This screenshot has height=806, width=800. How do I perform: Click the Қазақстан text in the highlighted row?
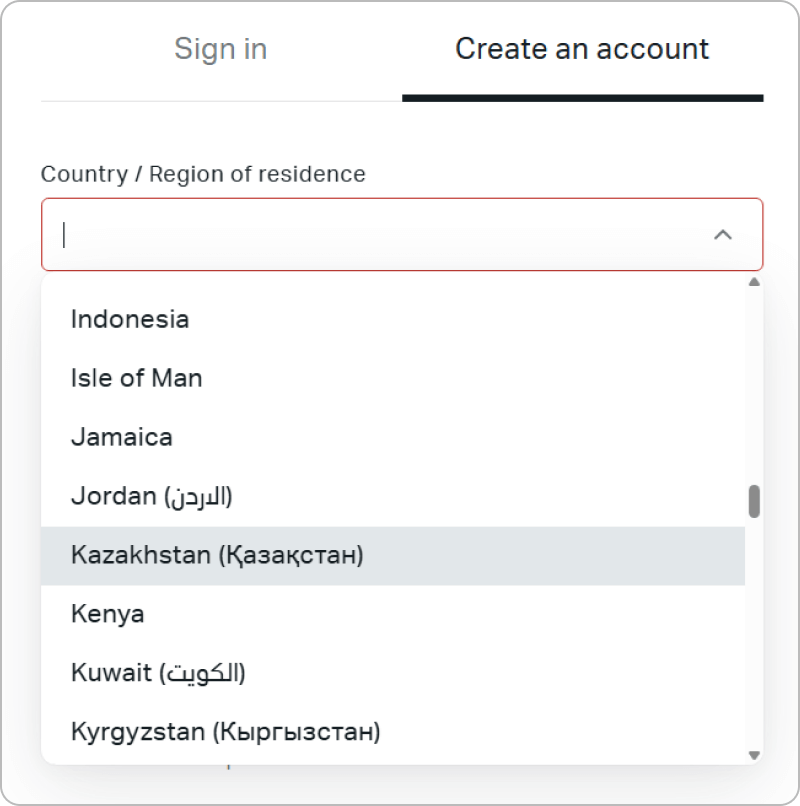coord(290,555)
